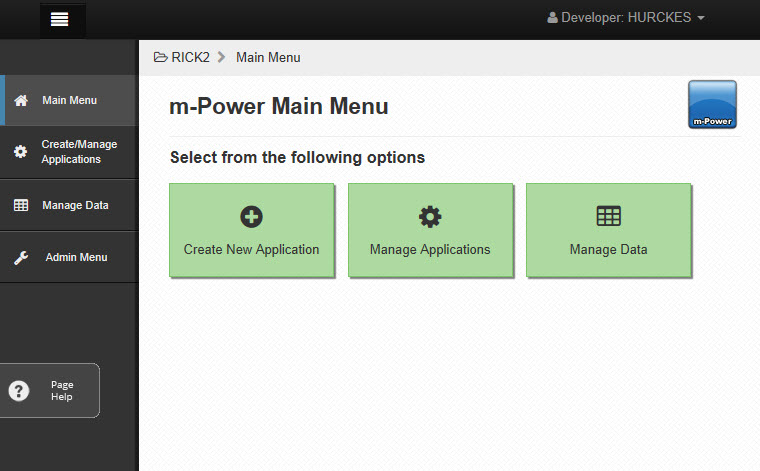This screenshot has width=760, height=471.
Task: Open Admin Menu from the sidebar
Action: click(x=69, y=257)
